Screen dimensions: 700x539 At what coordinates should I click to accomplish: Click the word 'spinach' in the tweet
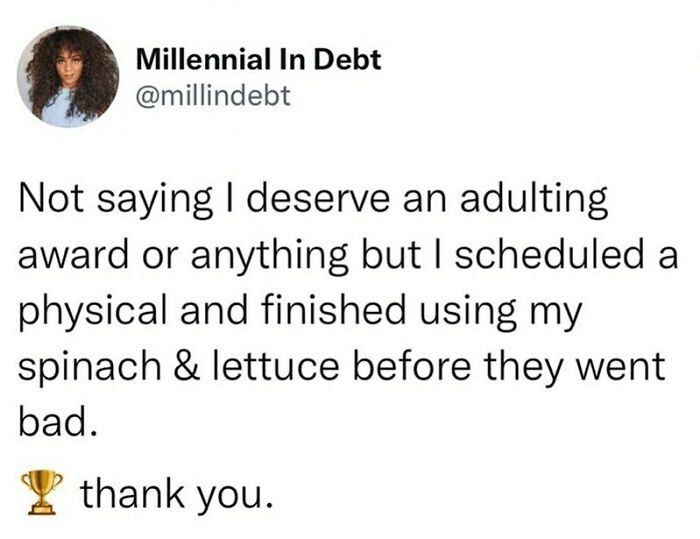[x=89, y=368]
